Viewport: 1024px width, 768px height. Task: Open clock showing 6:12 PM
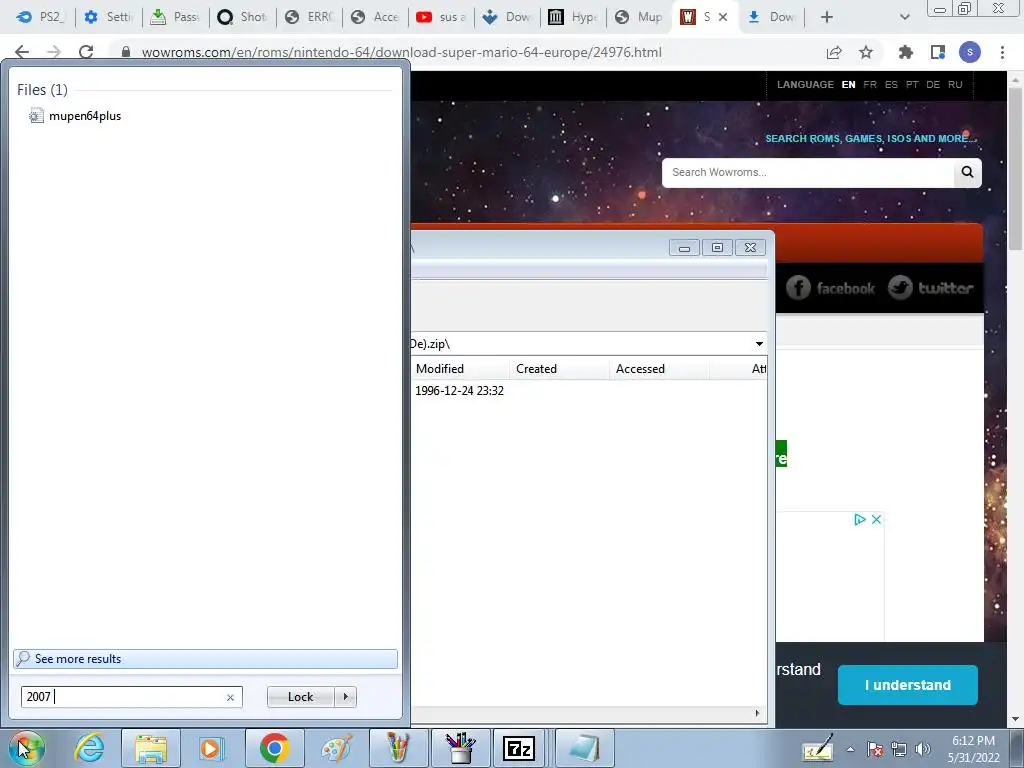coord(973,749)
